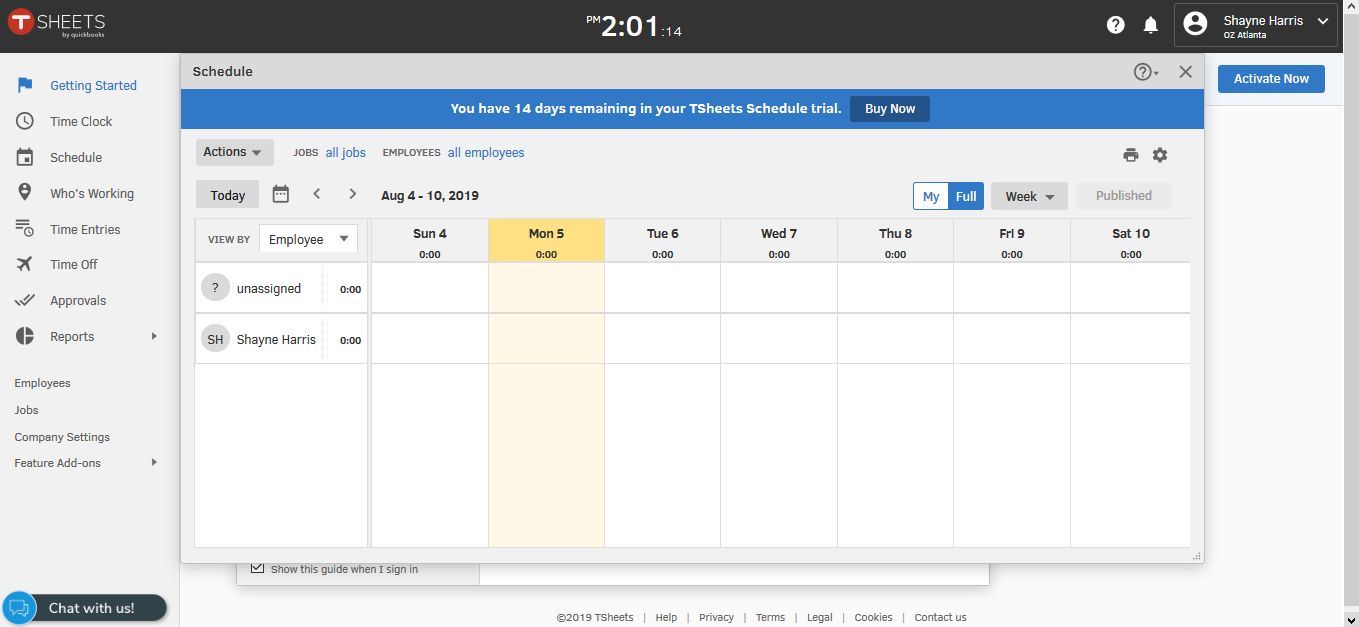Go to Who's Working page
Image resolution: width=1359 pixels, height=627 pixels.
[x=92, y=194]
